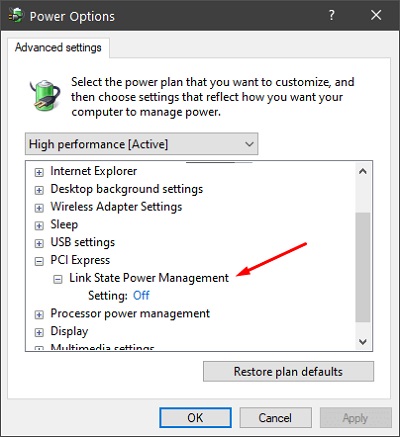Image resolution: width=400 pixels, height=437 pixels.
Task: Expand Desktop background settings plus box
Action: pos(39,190)
